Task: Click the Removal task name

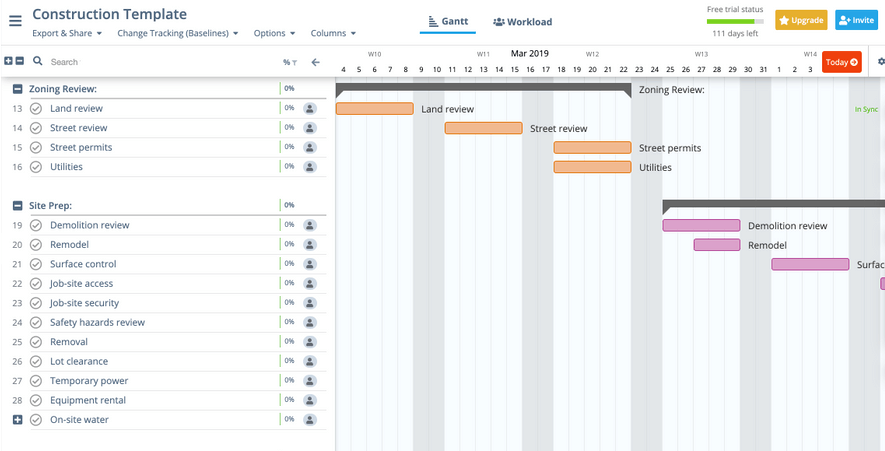Action: click(69, 342)
